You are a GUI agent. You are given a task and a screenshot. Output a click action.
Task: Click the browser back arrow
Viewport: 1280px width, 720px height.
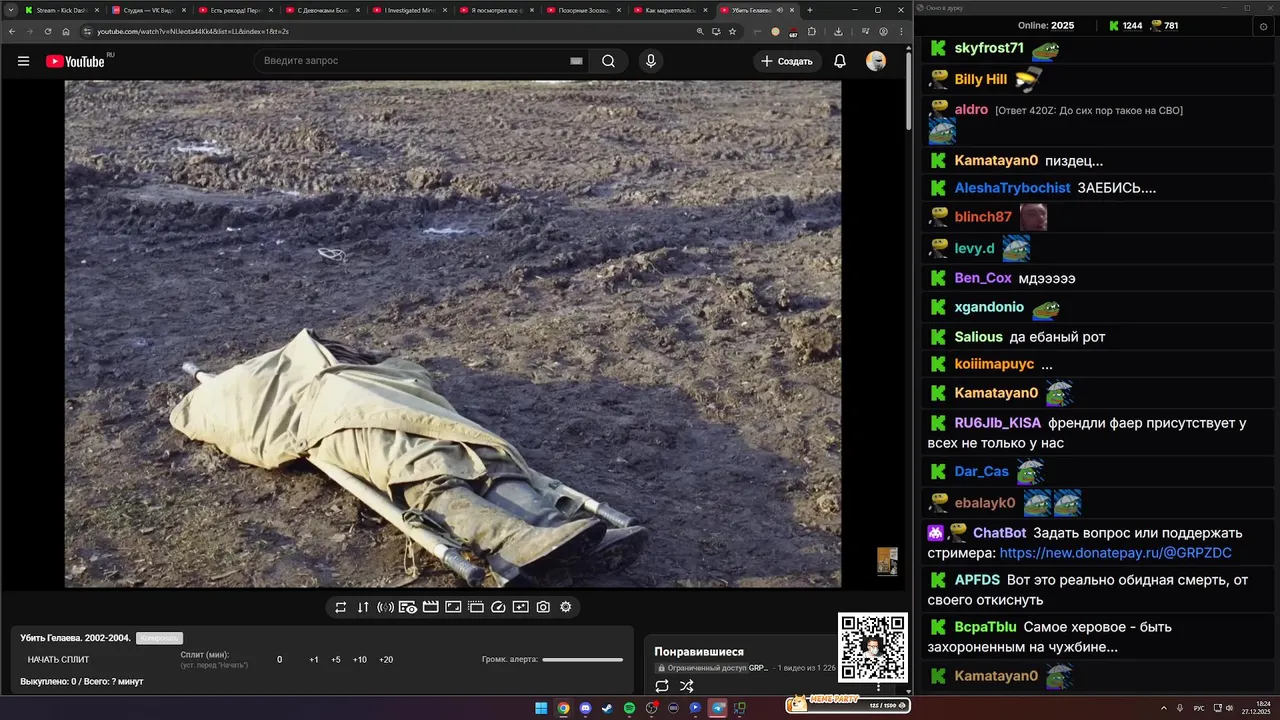click(x=12, y=31)
